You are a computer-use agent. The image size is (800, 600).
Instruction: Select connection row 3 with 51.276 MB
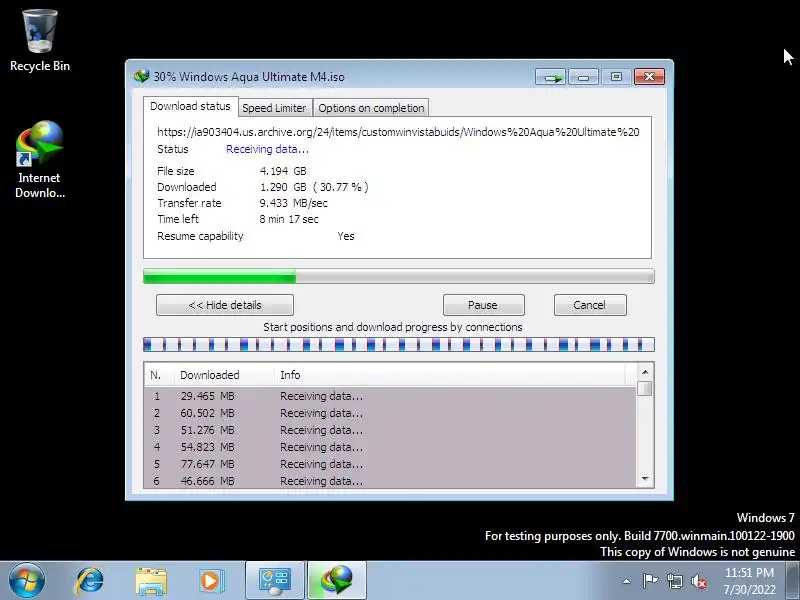point(390,430)
